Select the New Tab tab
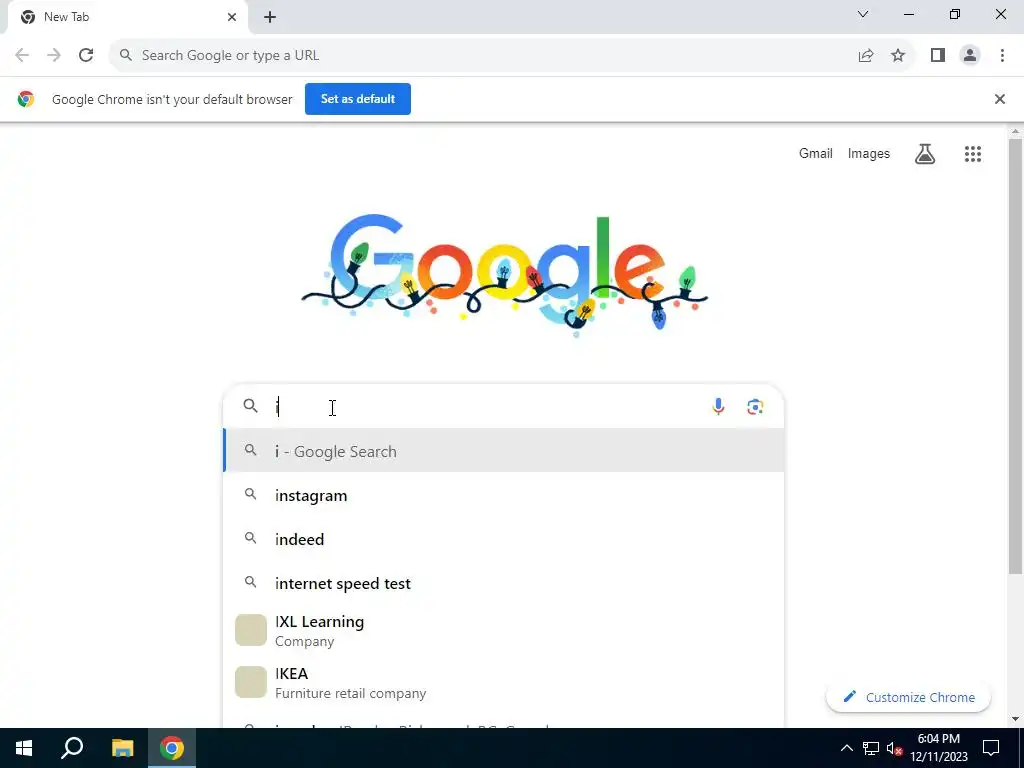The height and width of the screenshot is (768, 1024). tap(127, 18)
